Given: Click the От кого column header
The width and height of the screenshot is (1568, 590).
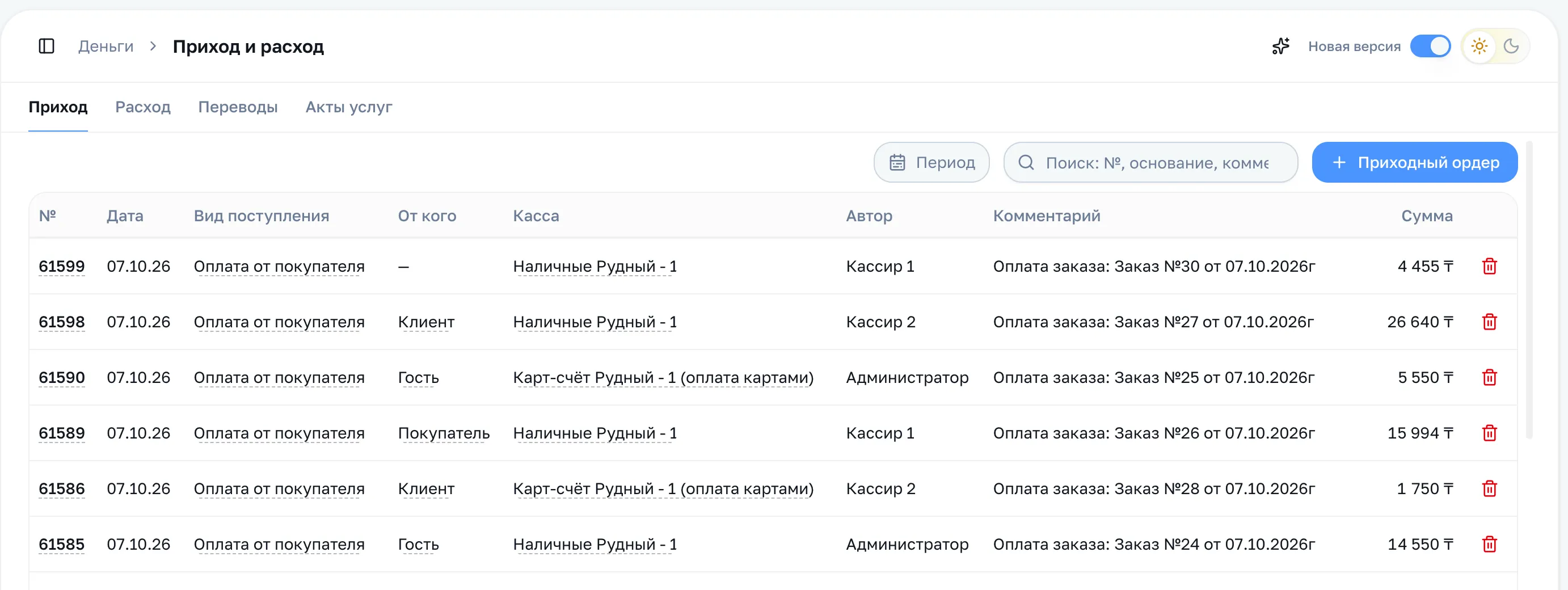Looking at the screenshot, I should (427, 216).
